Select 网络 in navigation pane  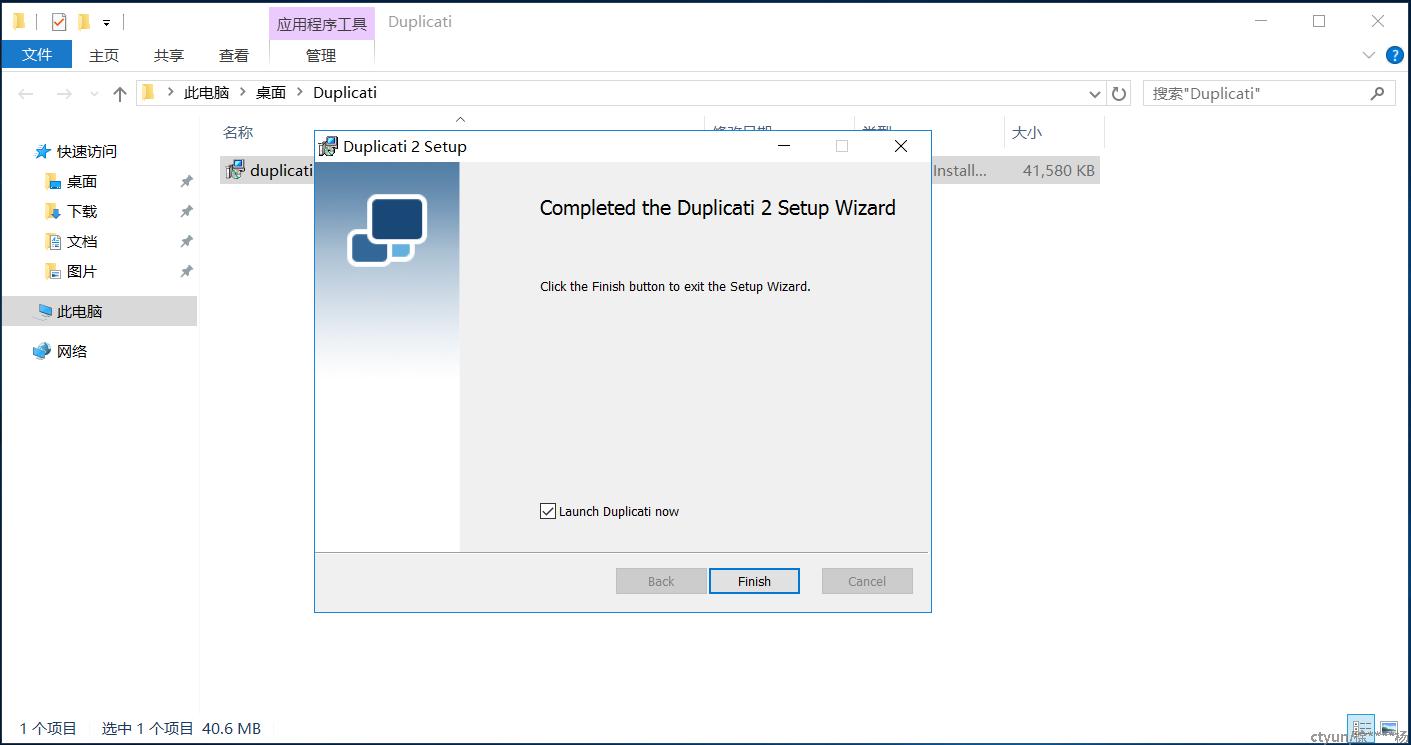(72, 351)
